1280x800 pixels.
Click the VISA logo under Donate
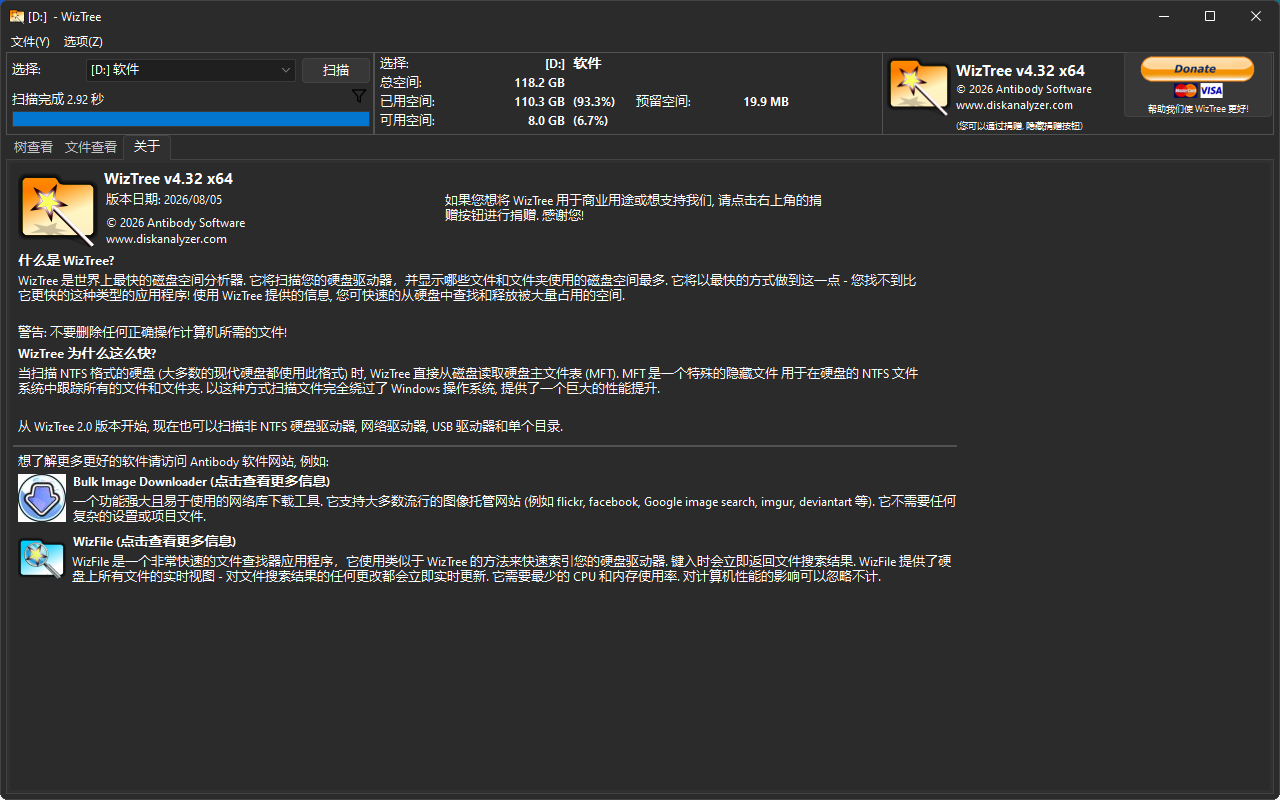pos(1211,91)
